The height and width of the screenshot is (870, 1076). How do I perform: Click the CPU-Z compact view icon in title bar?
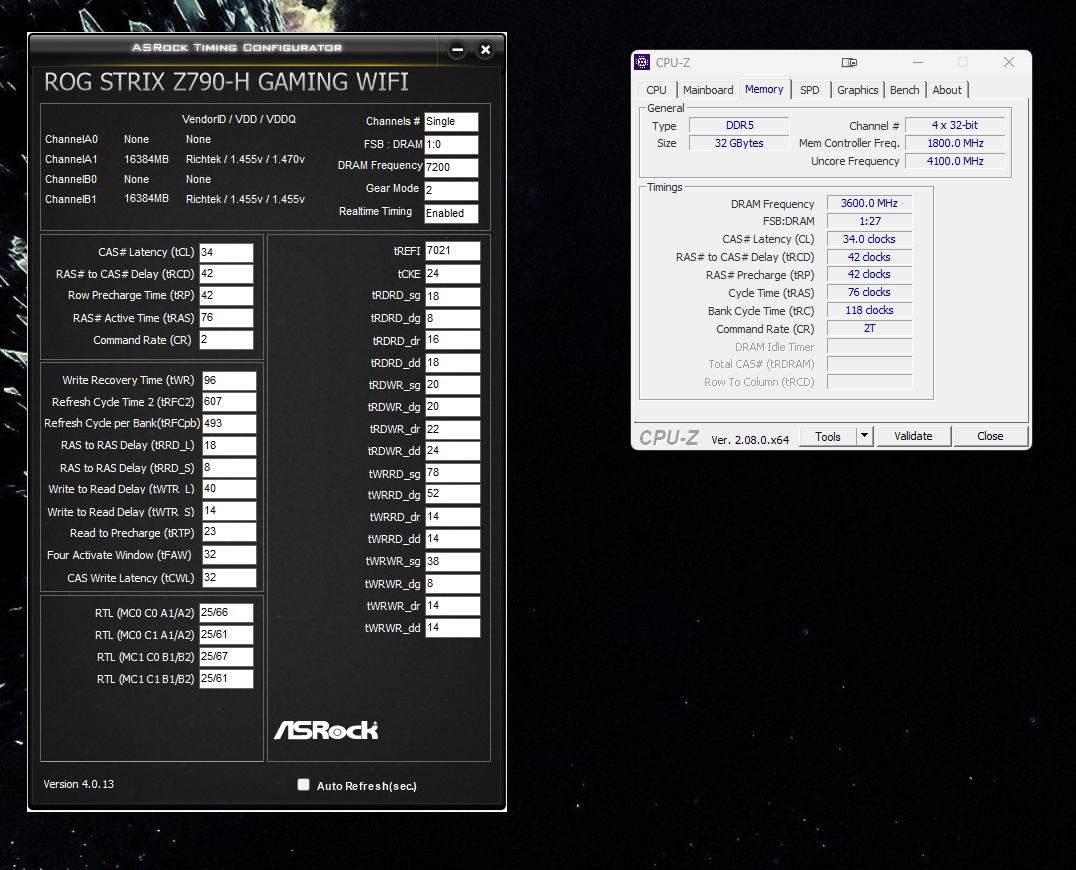[x=849, y=62]
